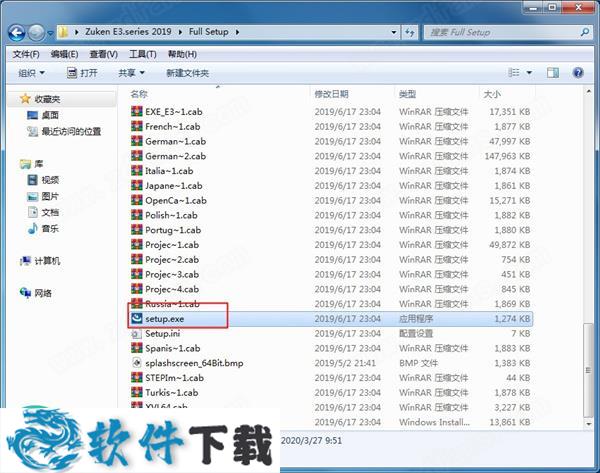Select 视频 library in navigation pane
600x473 pixels.
click(x=50, y=180)
